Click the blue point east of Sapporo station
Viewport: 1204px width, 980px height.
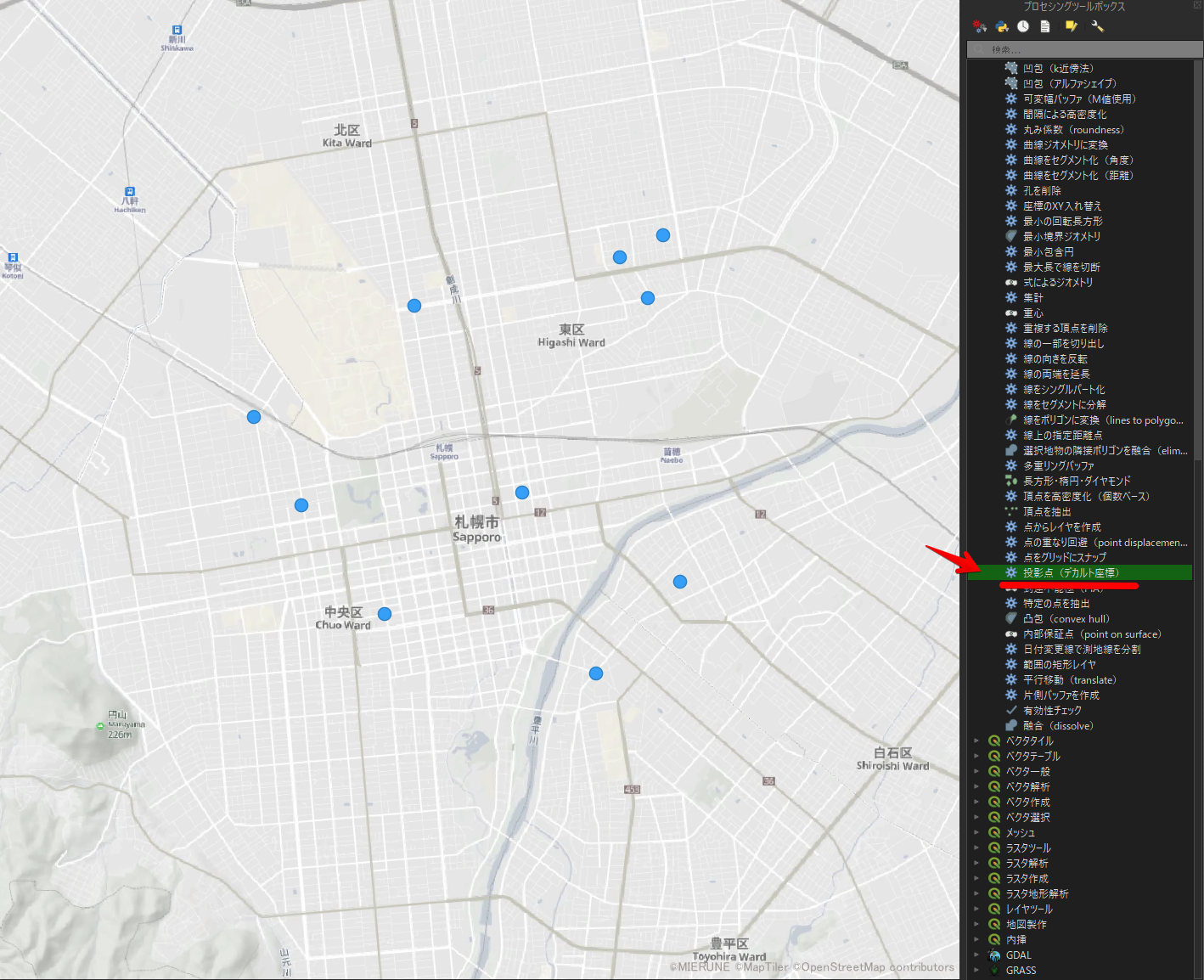point(522,493)
